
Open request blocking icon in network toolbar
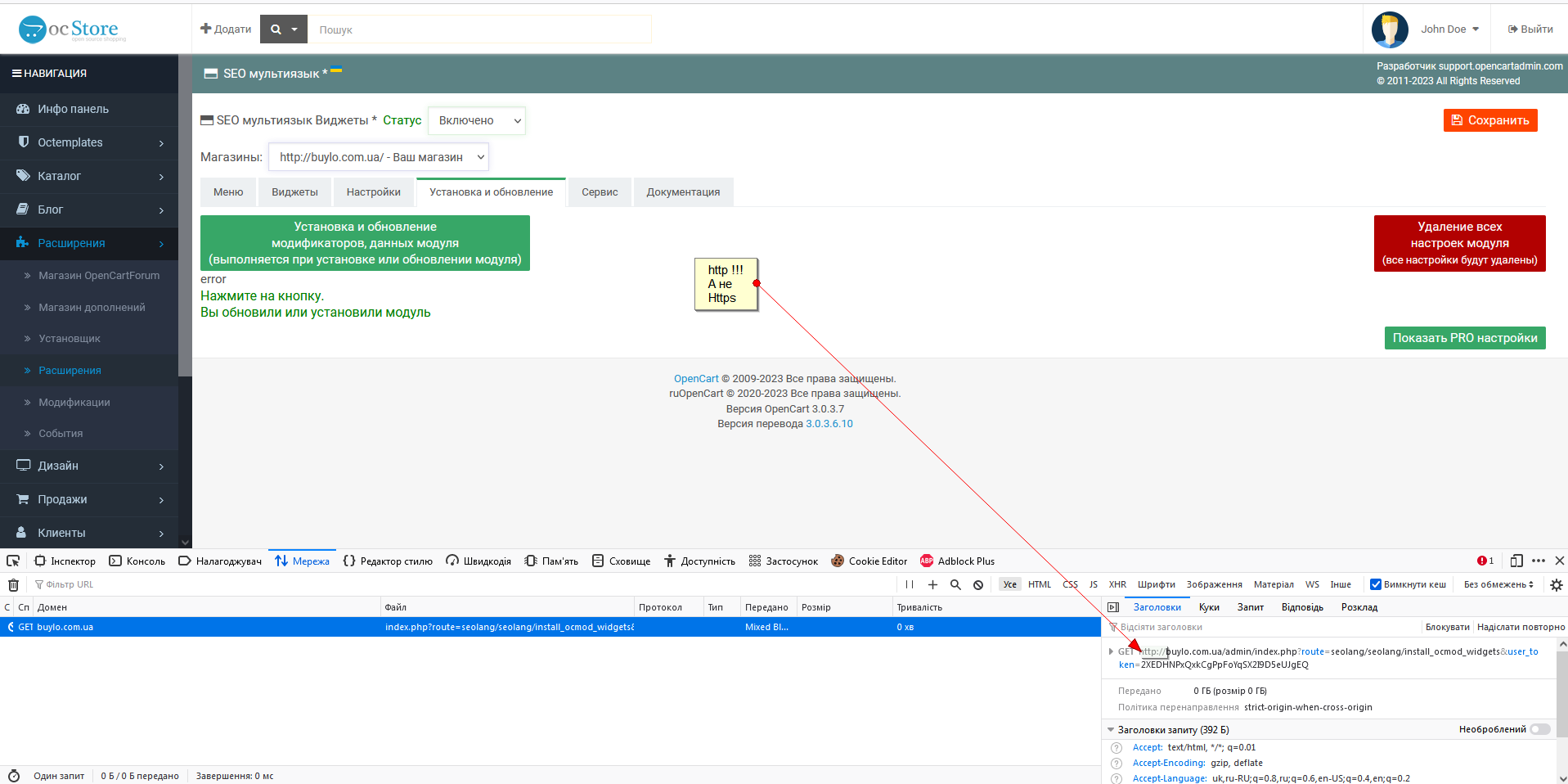[x=978, y=584]
